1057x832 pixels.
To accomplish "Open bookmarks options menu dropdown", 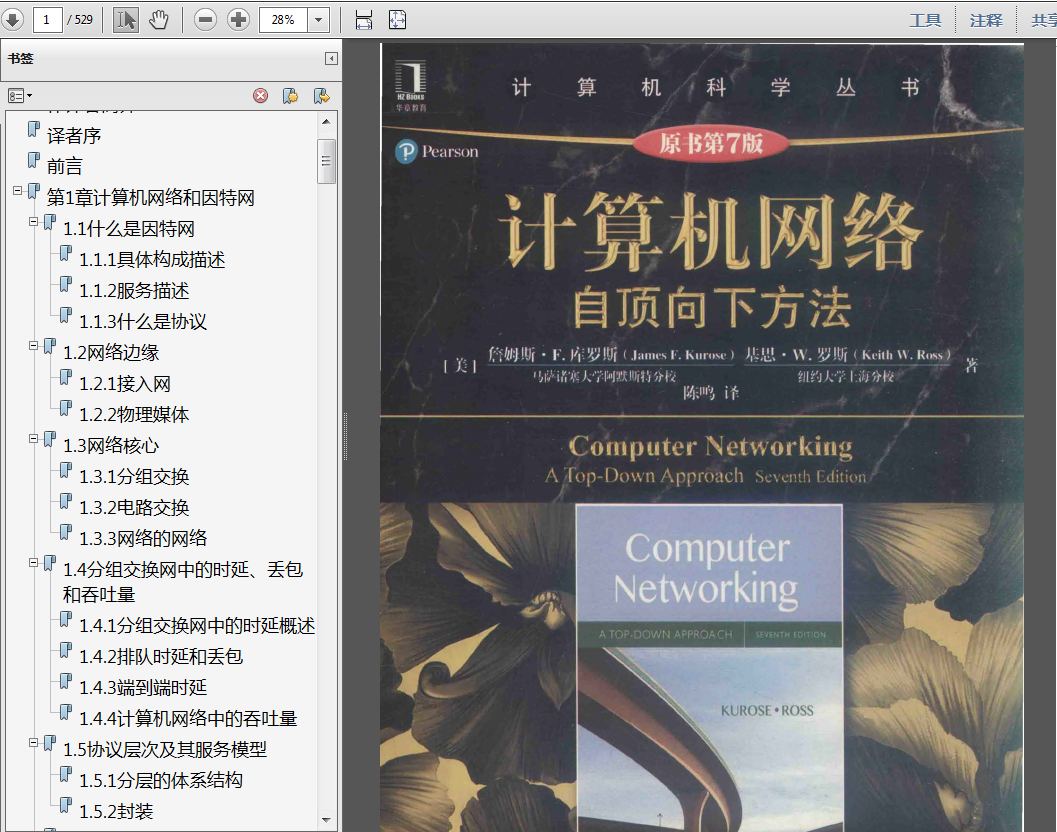I will pyautogui.click(x=20, y=96).
